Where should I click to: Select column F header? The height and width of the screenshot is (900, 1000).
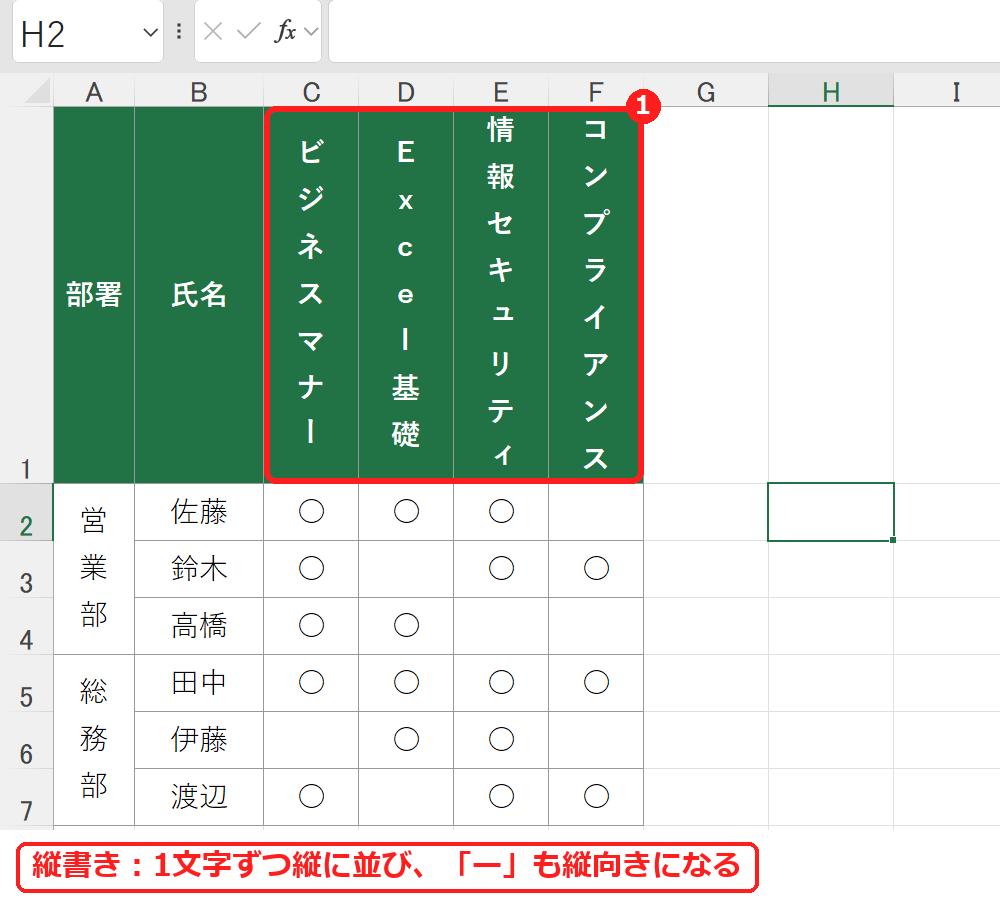(x=596, y=92)
